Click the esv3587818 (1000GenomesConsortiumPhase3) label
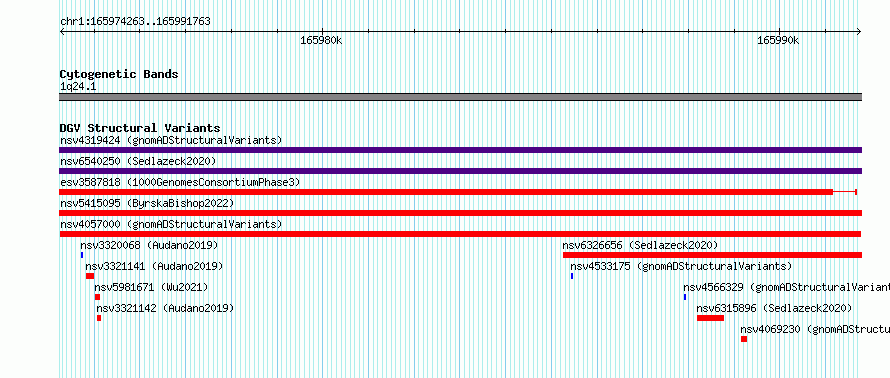Image resolution: width=890 pixels, height=378 pixels. point(180,182)
